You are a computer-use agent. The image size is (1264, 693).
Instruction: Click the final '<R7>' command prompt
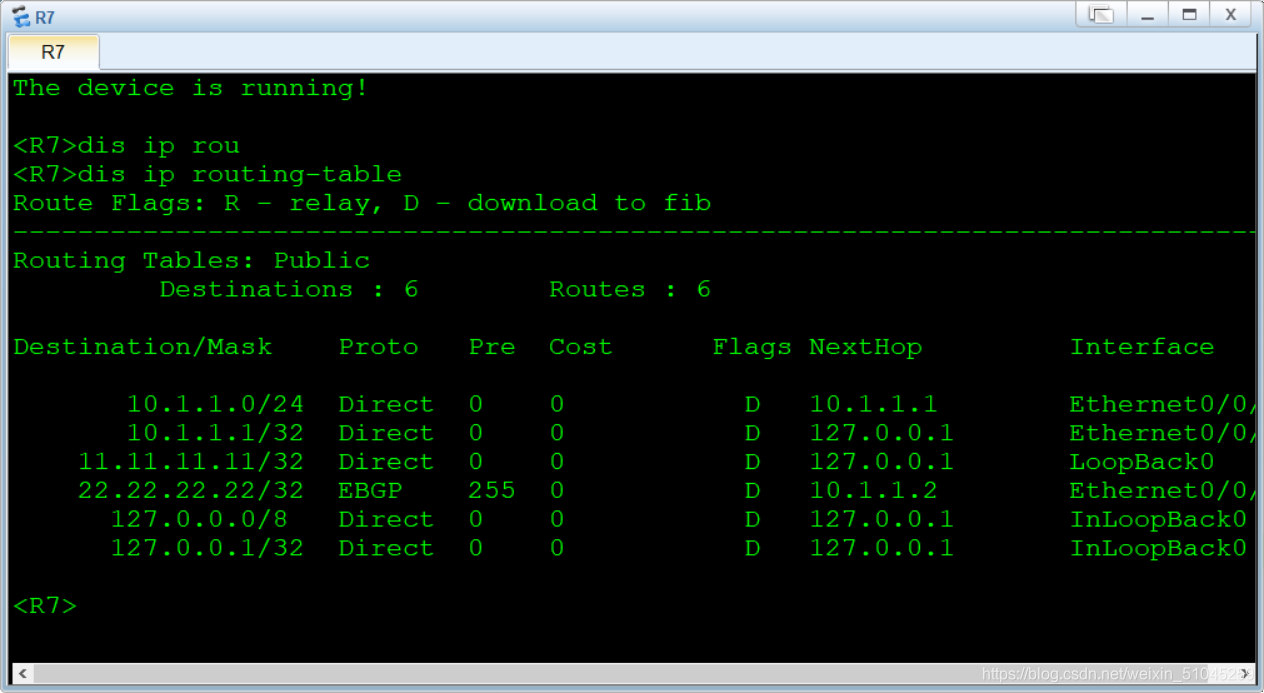[x=45, y=607]
